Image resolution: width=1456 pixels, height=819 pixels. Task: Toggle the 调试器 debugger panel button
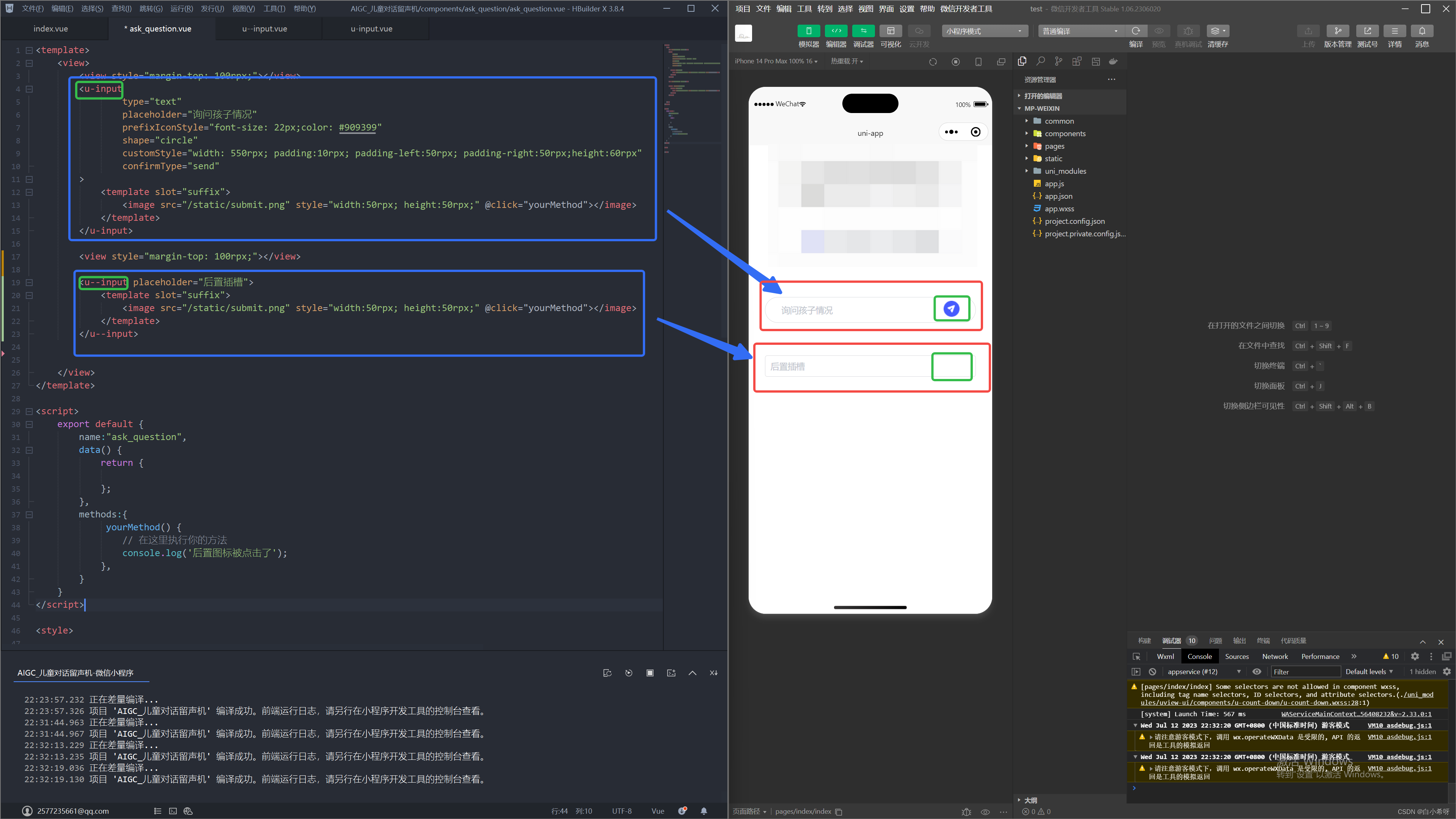pyautogui.click(x=863, y=31)
